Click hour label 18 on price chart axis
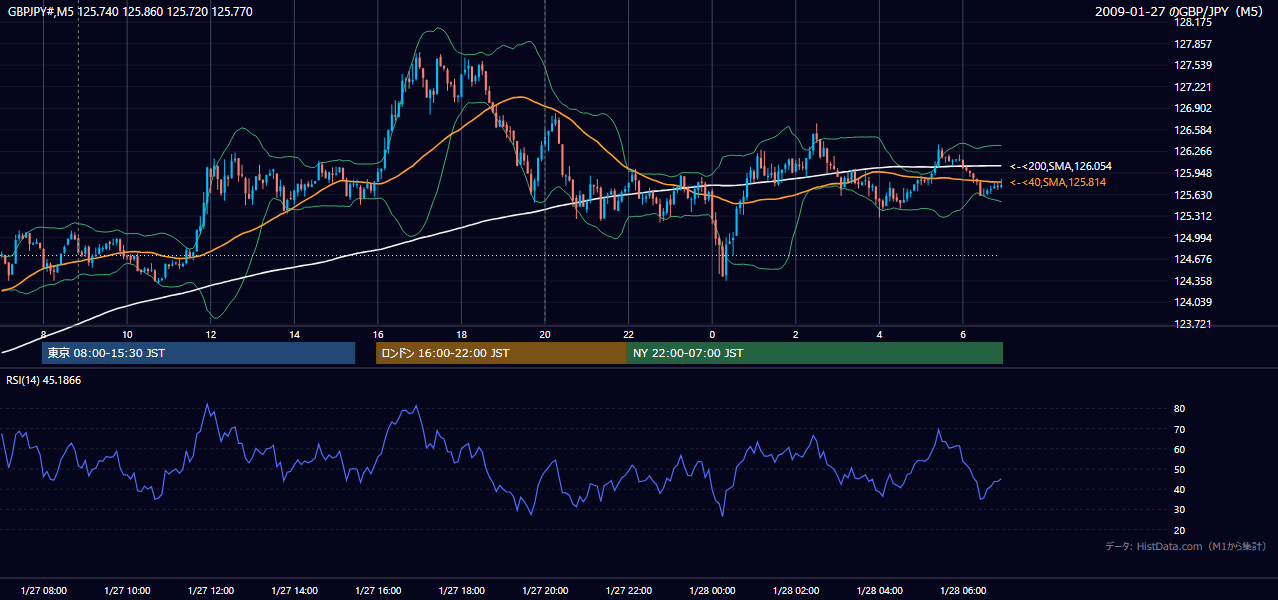The height and width of the screenshot is (600, 1278). coord(461,334)
